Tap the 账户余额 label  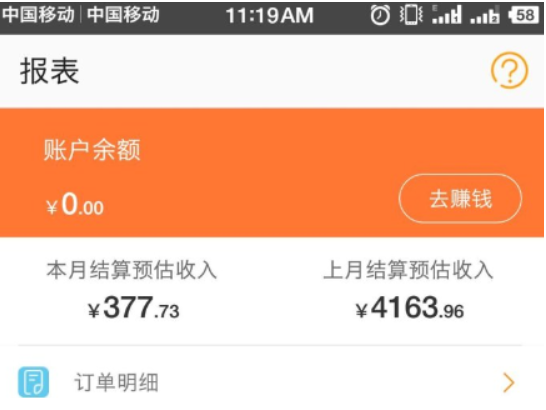[92, 150]
